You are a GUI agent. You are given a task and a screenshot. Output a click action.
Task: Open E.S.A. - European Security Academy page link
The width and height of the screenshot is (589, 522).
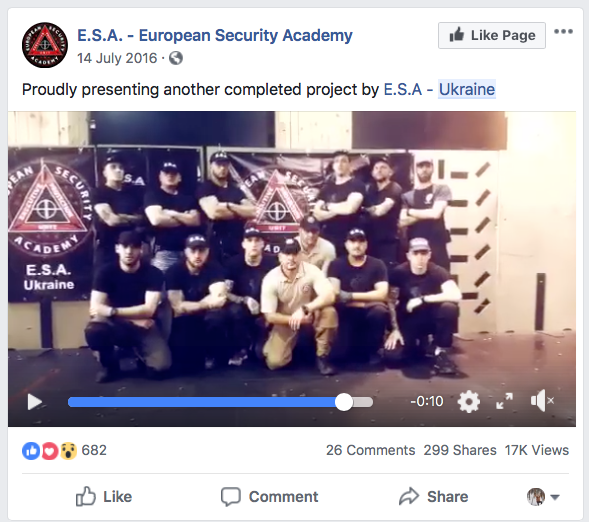(x=214, y=35)
